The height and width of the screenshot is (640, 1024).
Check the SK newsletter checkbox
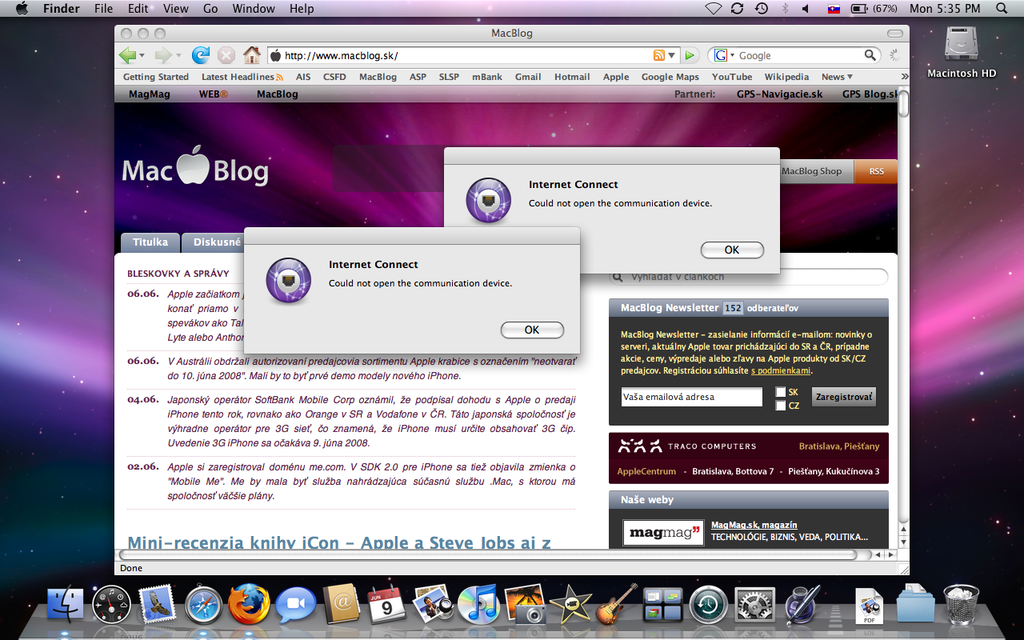coord(781,392)
